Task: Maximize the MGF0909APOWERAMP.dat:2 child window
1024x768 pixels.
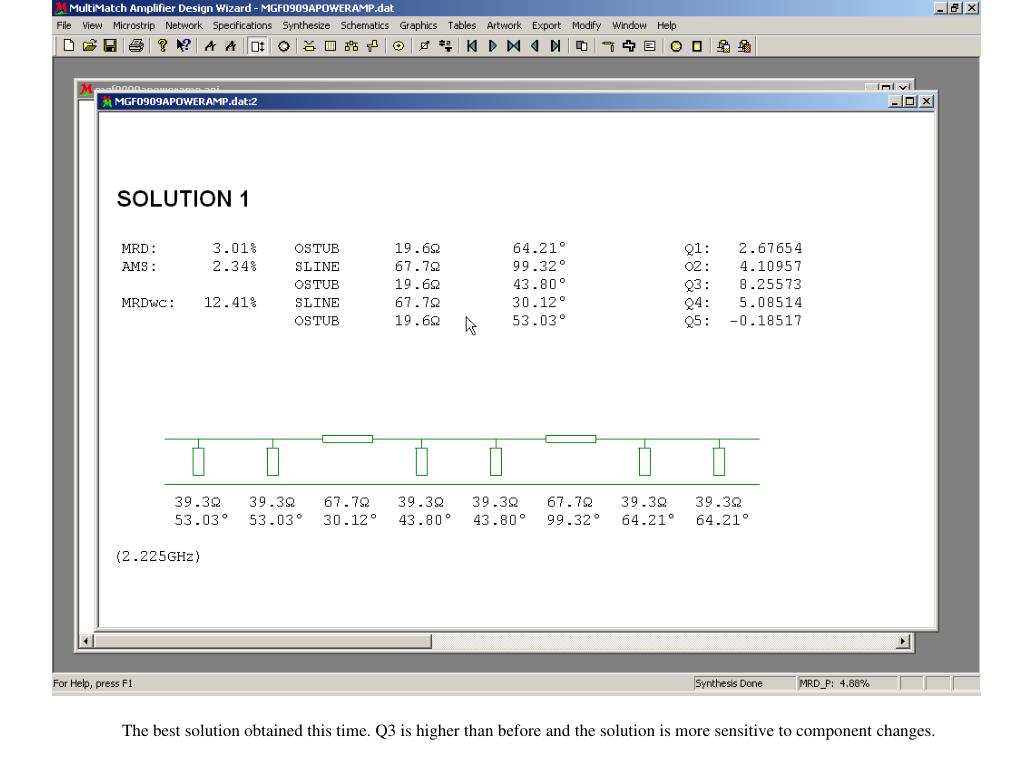Action: [x=910, y=101]
